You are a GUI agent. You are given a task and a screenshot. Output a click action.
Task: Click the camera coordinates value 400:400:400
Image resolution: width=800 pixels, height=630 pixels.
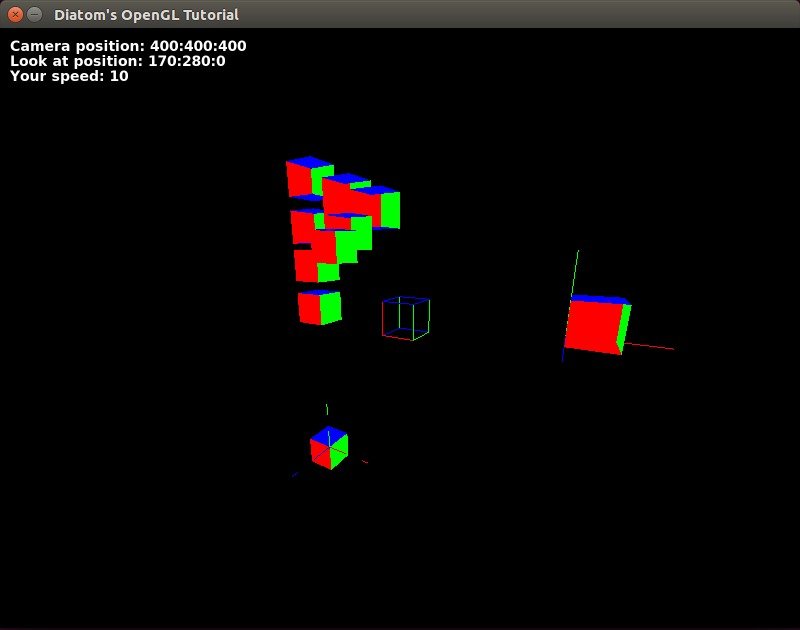click(x=198, y=46)
